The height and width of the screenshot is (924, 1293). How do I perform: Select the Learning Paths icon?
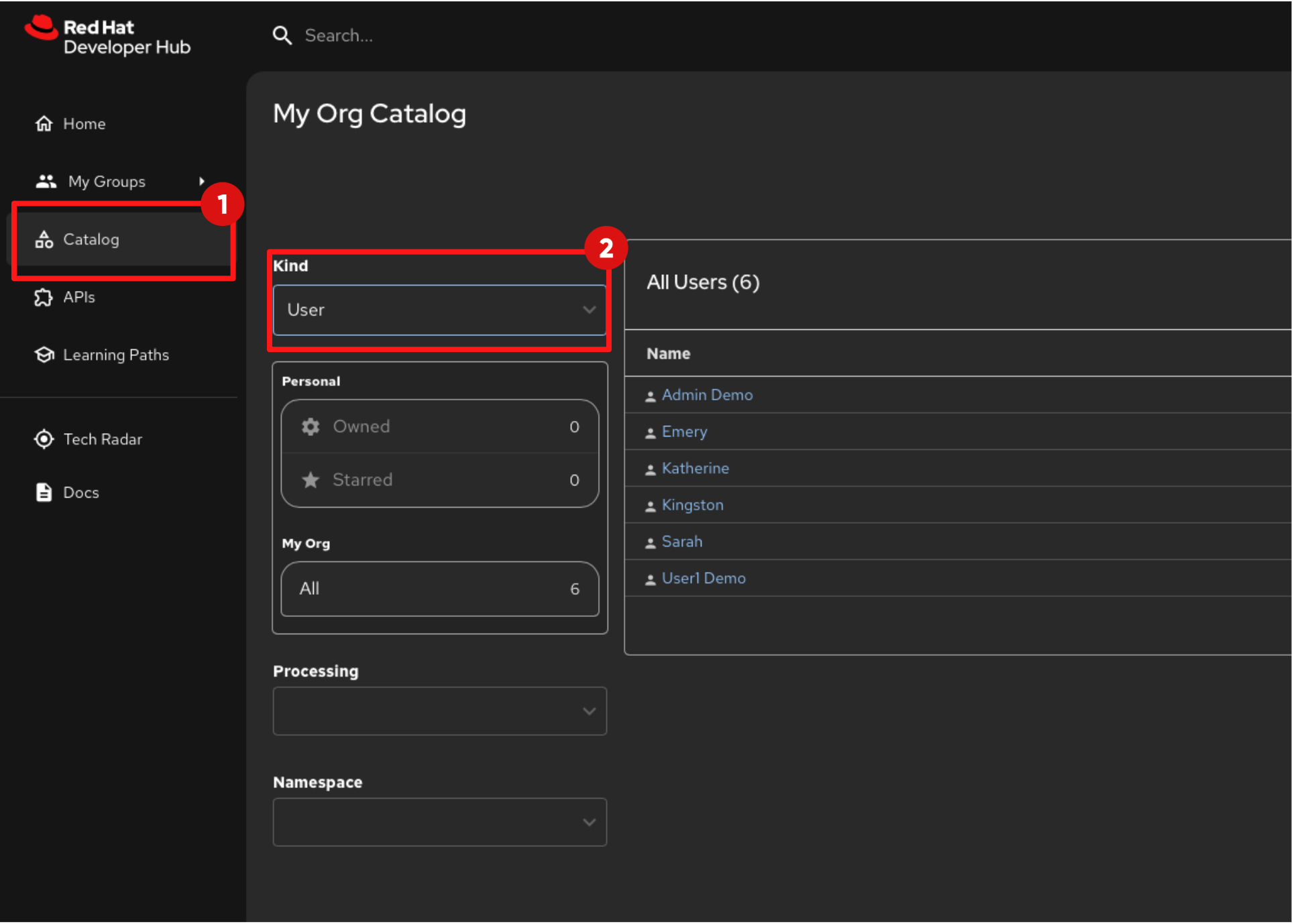click(x=43, y=355)
